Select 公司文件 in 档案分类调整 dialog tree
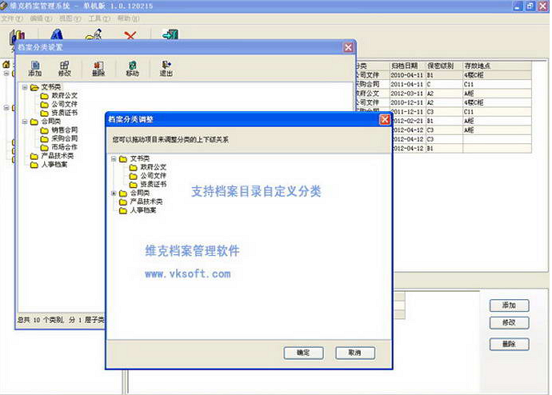Image resolution: width=552 pixels, height=395 pixels. (153, 176)
